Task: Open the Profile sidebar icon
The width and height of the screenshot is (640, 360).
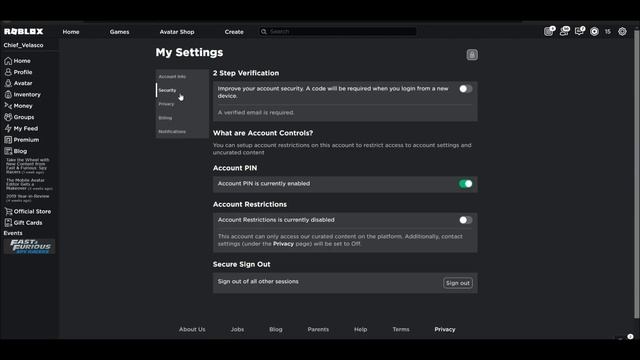Action: click(x=8, y=72)
